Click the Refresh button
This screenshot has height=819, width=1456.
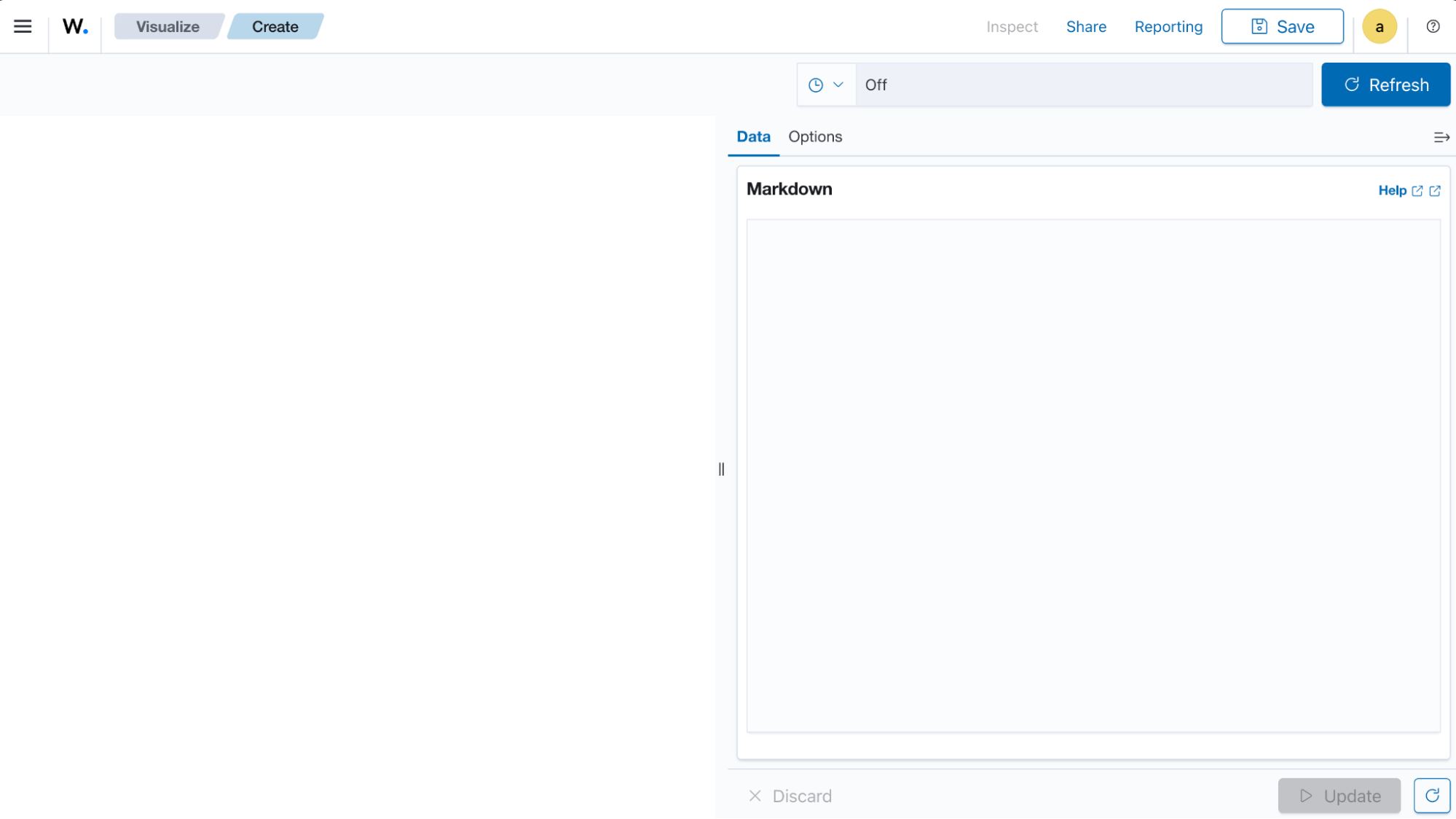1385,84
